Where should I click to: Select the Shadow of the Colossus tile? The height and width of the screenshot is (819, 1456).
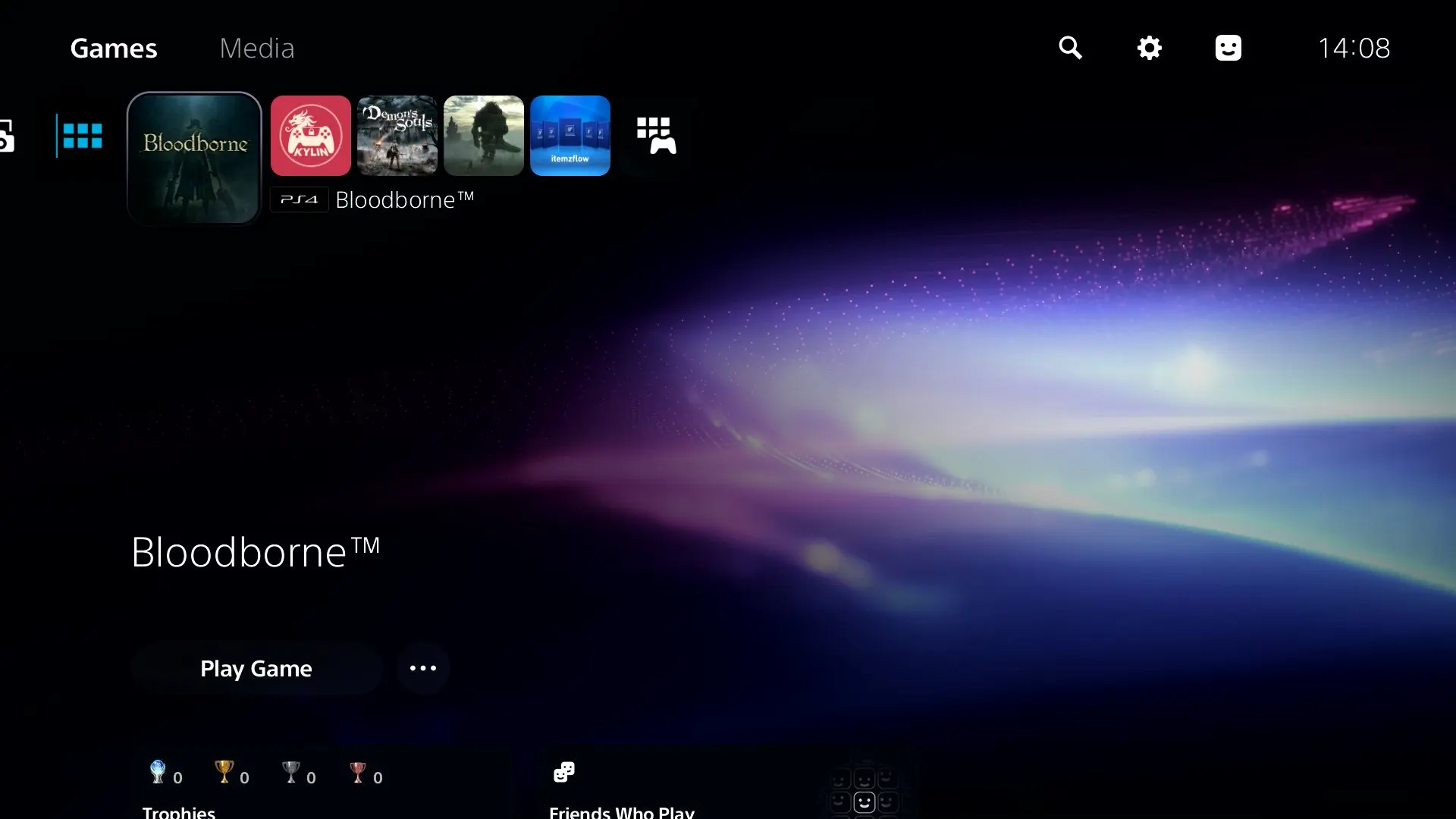(484, 136)
